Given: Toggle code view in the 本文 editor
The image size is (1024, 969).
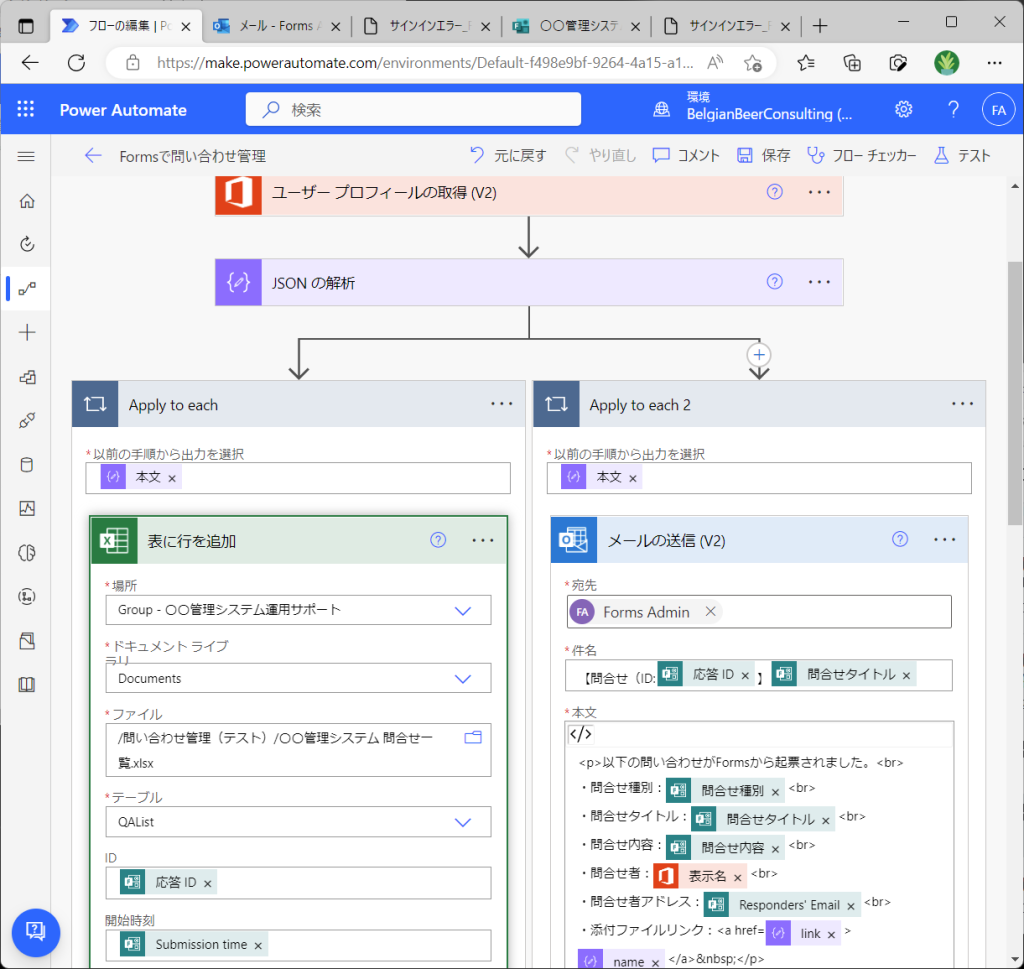Looking at the screenshot, I should click(581, 735).
